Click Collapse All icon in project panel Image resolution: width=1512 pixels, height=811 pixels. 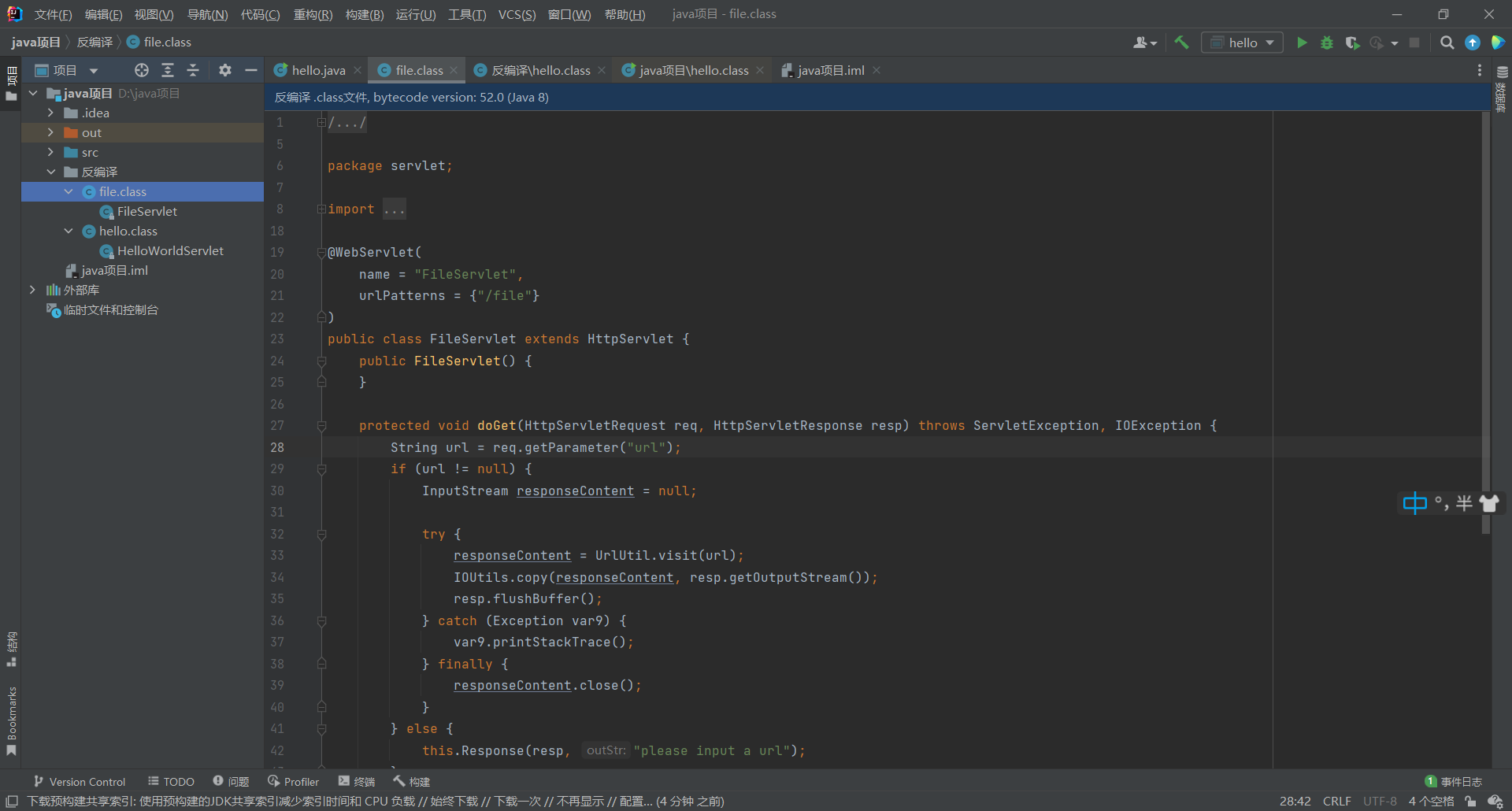(x=193, y=70)
